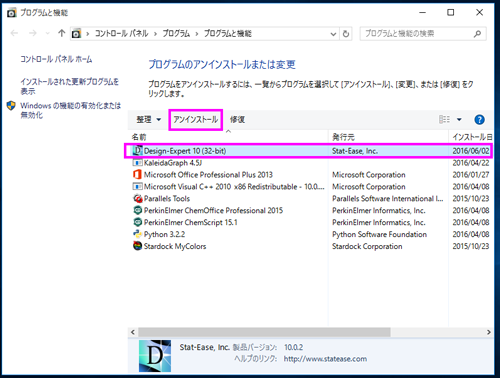Image resolution: width=500 pixels, height=378 pixels.
Task: Expand the chevron after コントロール パネル
Action: pos(155,34)
